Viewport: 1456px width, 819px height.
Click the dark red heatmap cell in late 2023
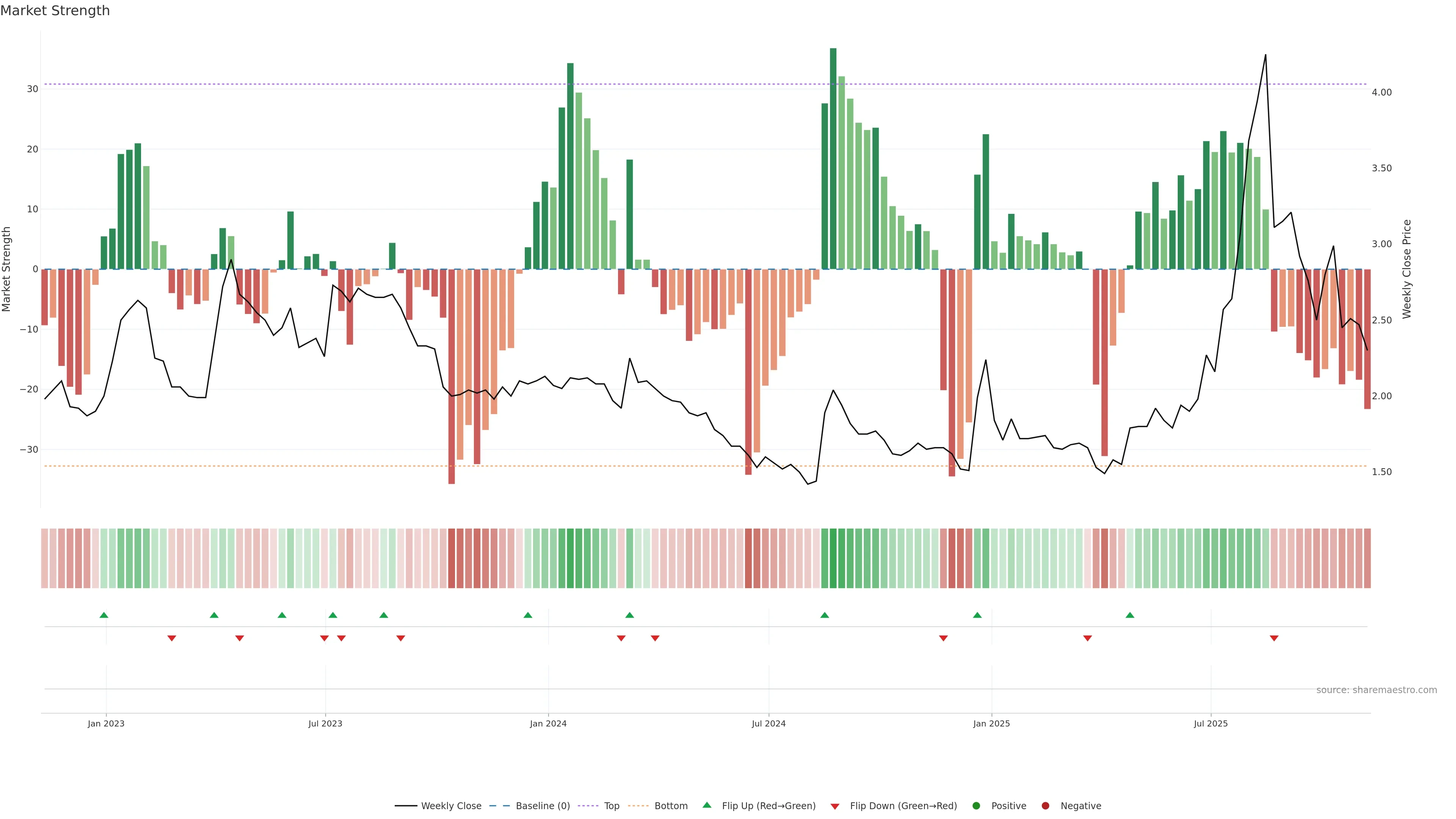tap(452, 559)
